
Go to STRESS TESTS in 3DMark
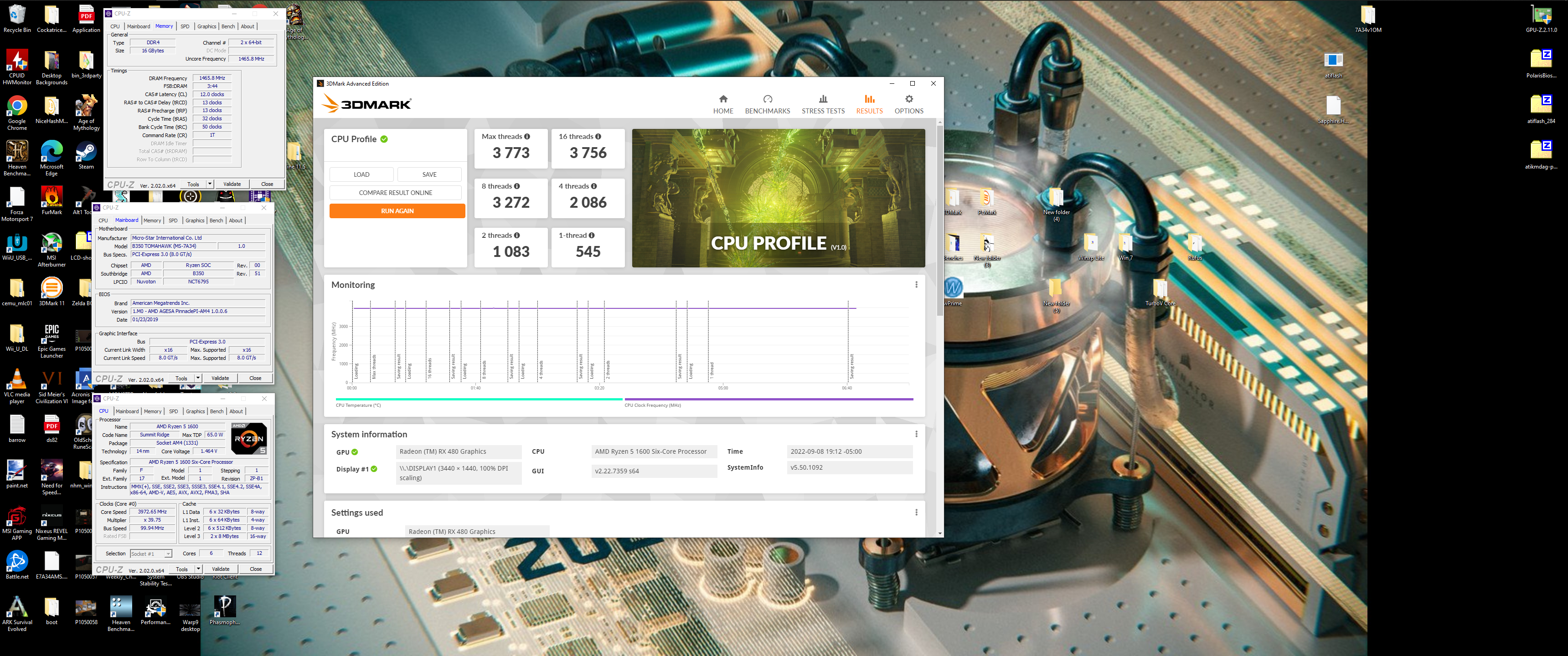click(x=822, y=104)
